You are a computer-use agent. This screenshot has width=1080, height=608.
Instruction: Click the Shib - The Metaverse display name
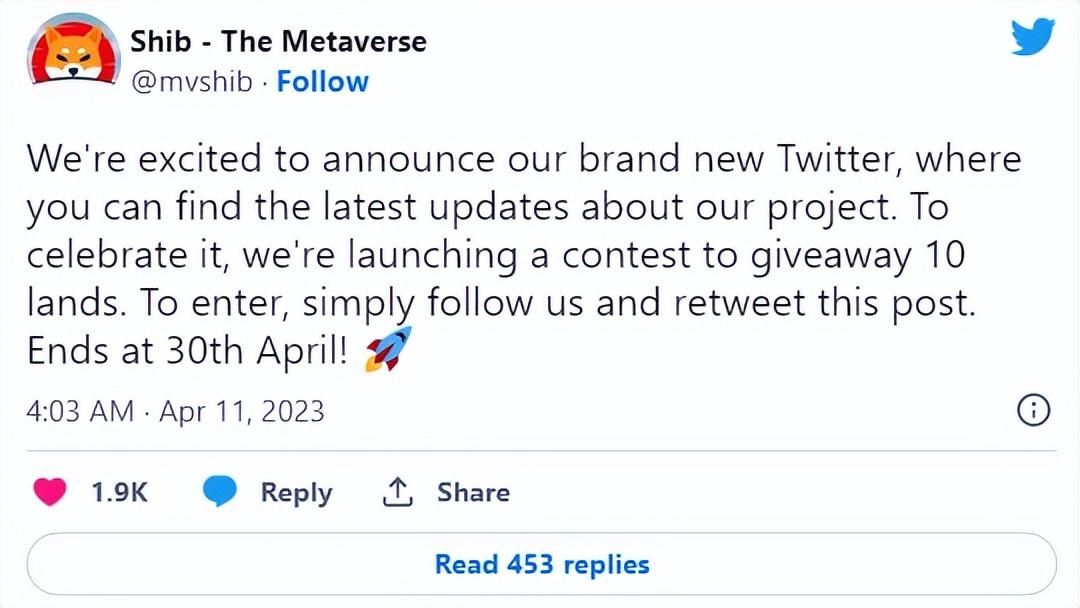(278, 41)
